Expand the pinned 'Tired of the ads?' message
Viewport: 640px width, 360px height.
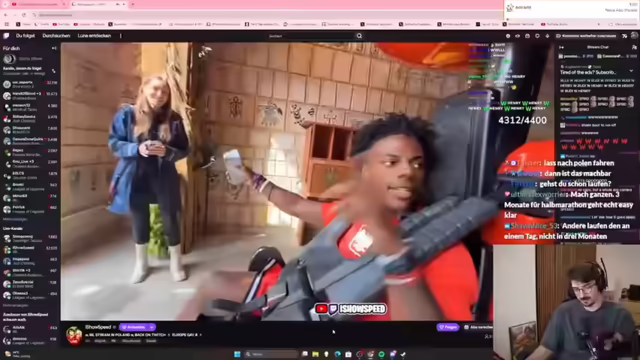(x=631, y=71)
